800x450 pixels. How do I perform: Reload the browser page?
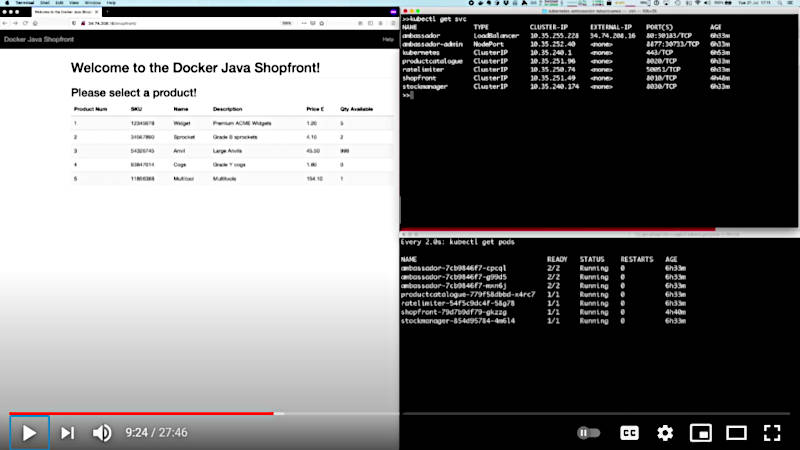[25, 23]
